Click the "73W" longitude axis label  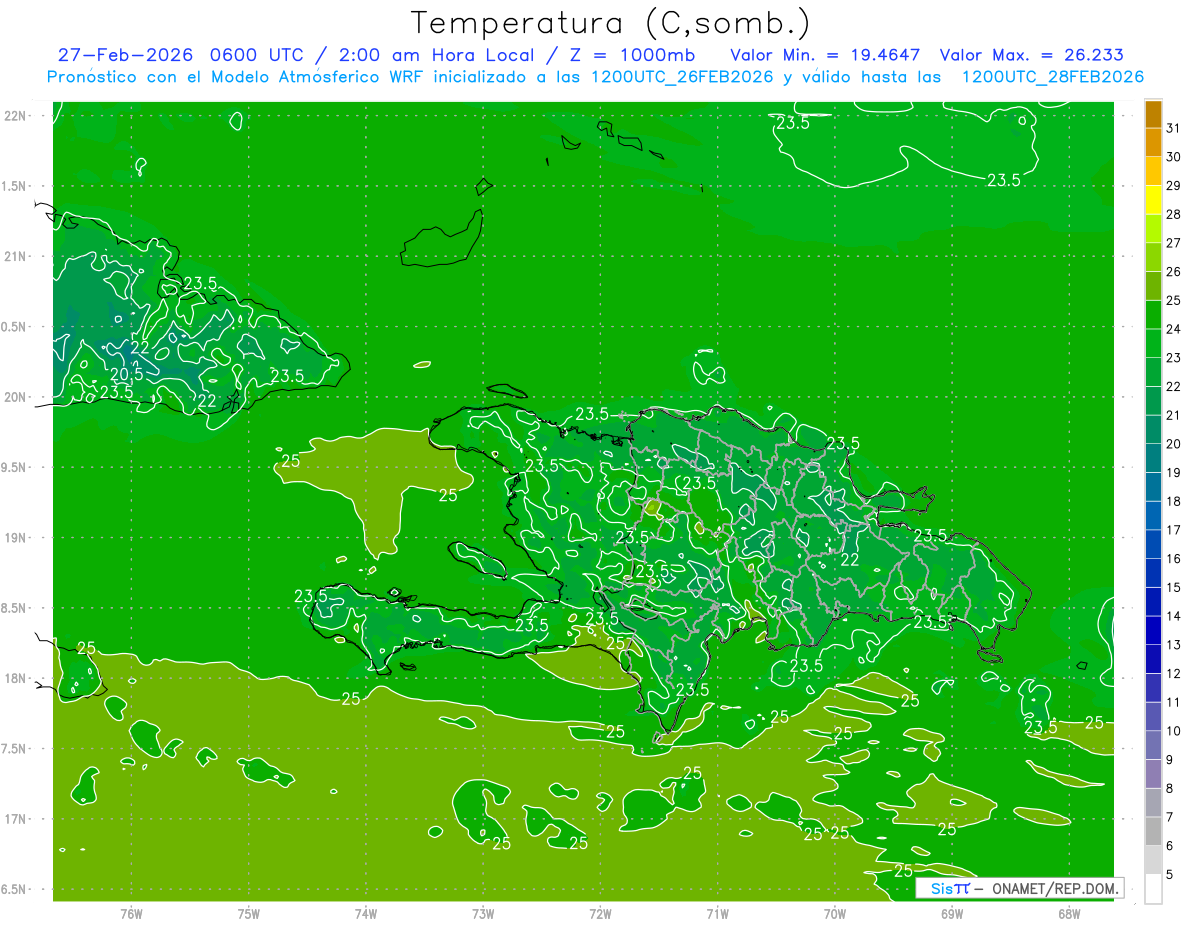(483, 914)
